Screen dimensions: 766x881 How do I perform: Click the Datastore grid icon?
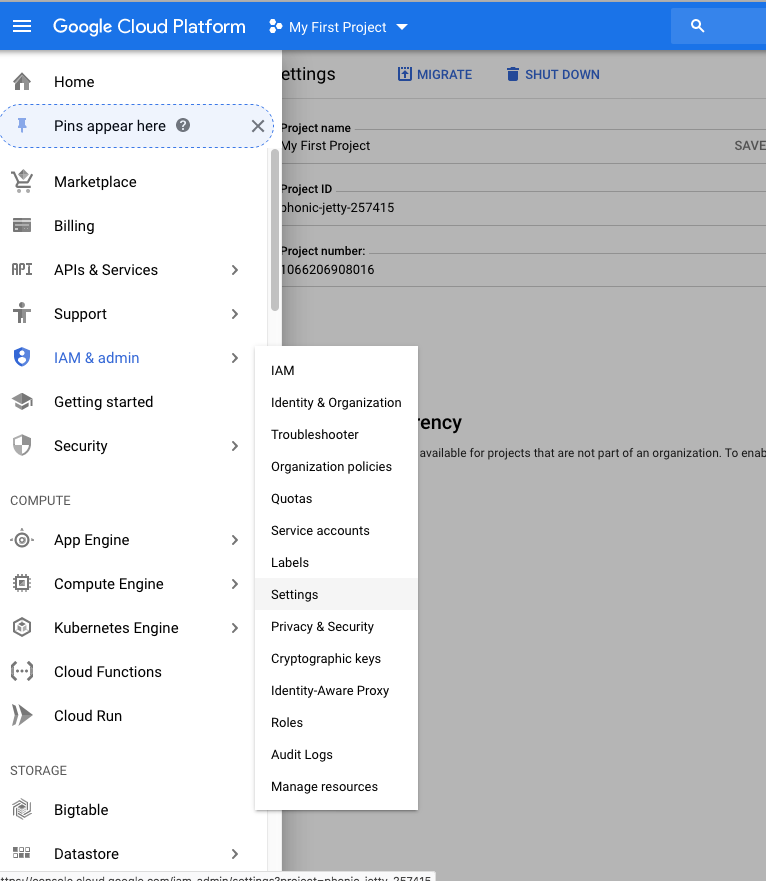(x=22, y=853)
